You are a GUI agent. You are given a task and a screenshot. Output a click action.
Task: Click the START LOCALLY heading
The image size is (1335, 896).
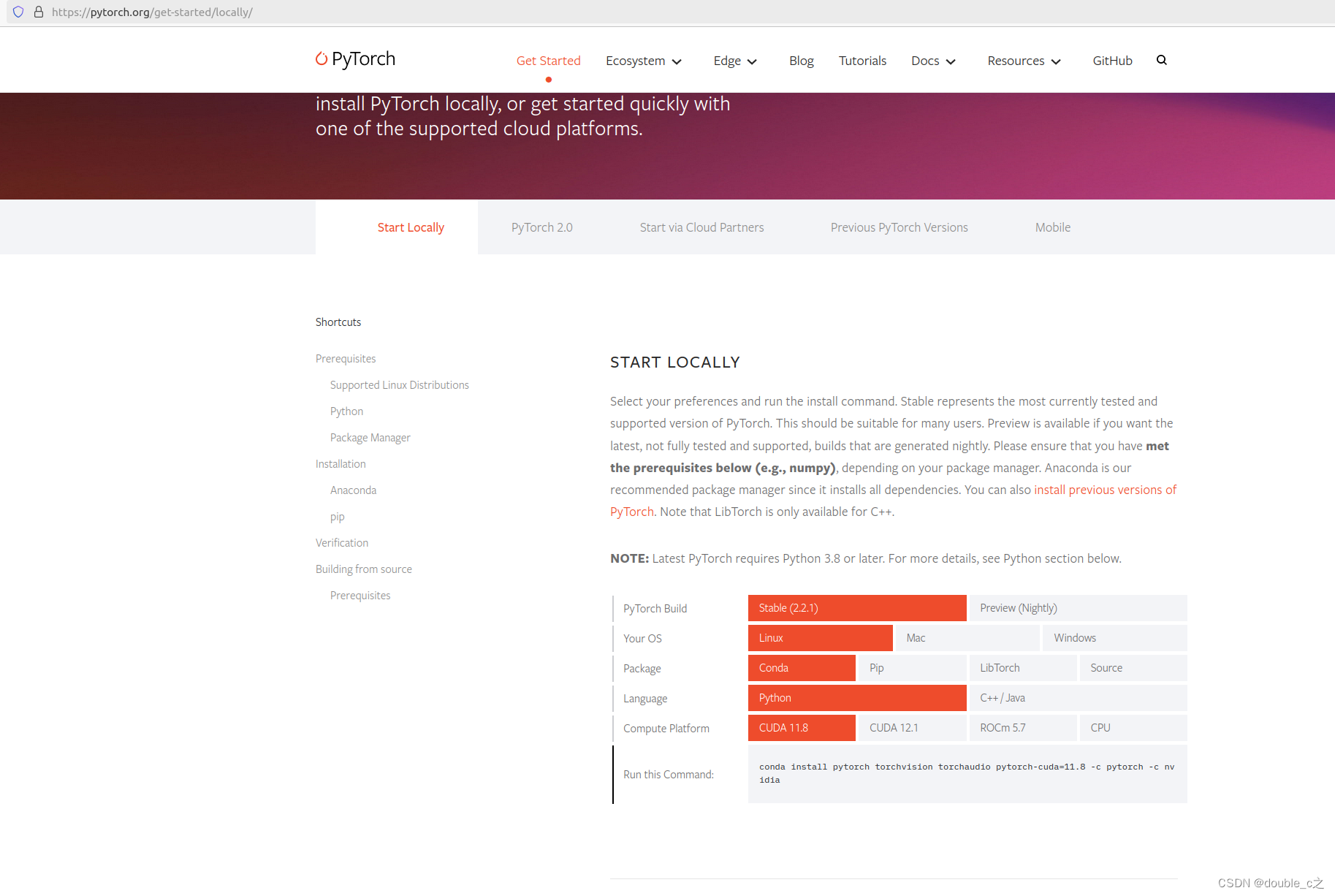[x=675, y=362]
